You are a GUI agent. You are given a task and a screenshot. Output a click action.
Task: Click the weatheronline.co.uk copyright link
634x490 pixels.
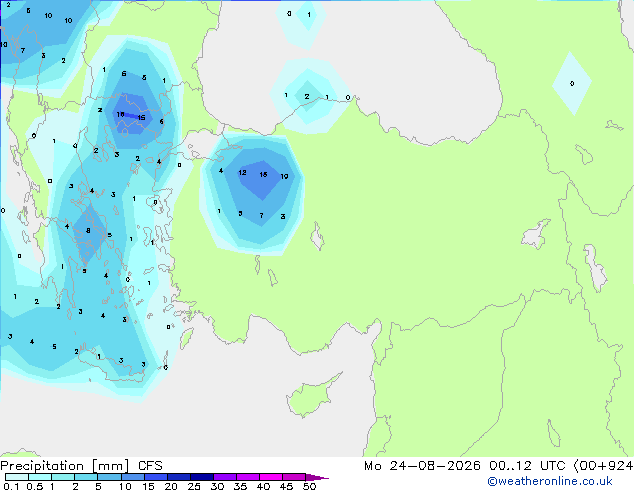click(x=550, y=481)
